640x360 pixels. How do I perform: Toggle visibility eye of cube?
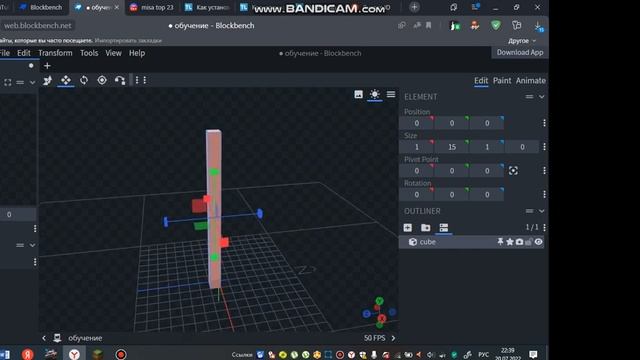click(538, 242)
